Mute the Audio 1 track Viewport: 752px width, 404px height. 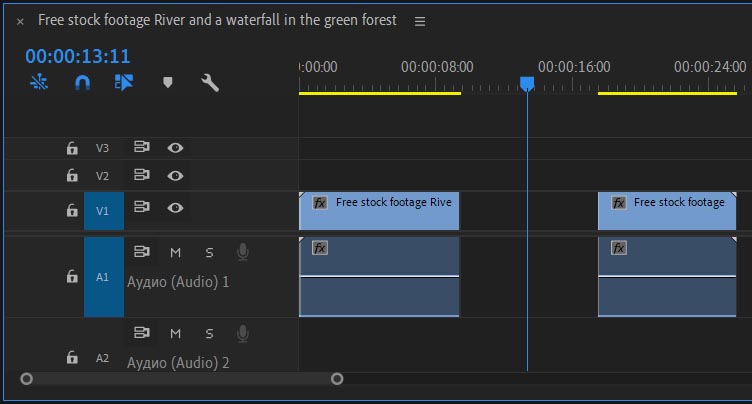176,252
